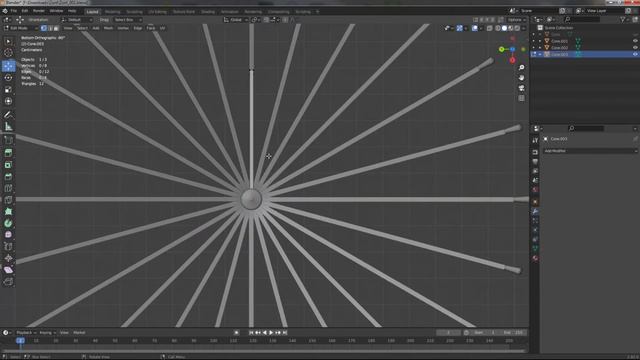The height and width of the screenshot is (360, 640).
Task: Open the Modifiers properties tab wrench icon
Action: pyautogui.click(x=535, y=211)
